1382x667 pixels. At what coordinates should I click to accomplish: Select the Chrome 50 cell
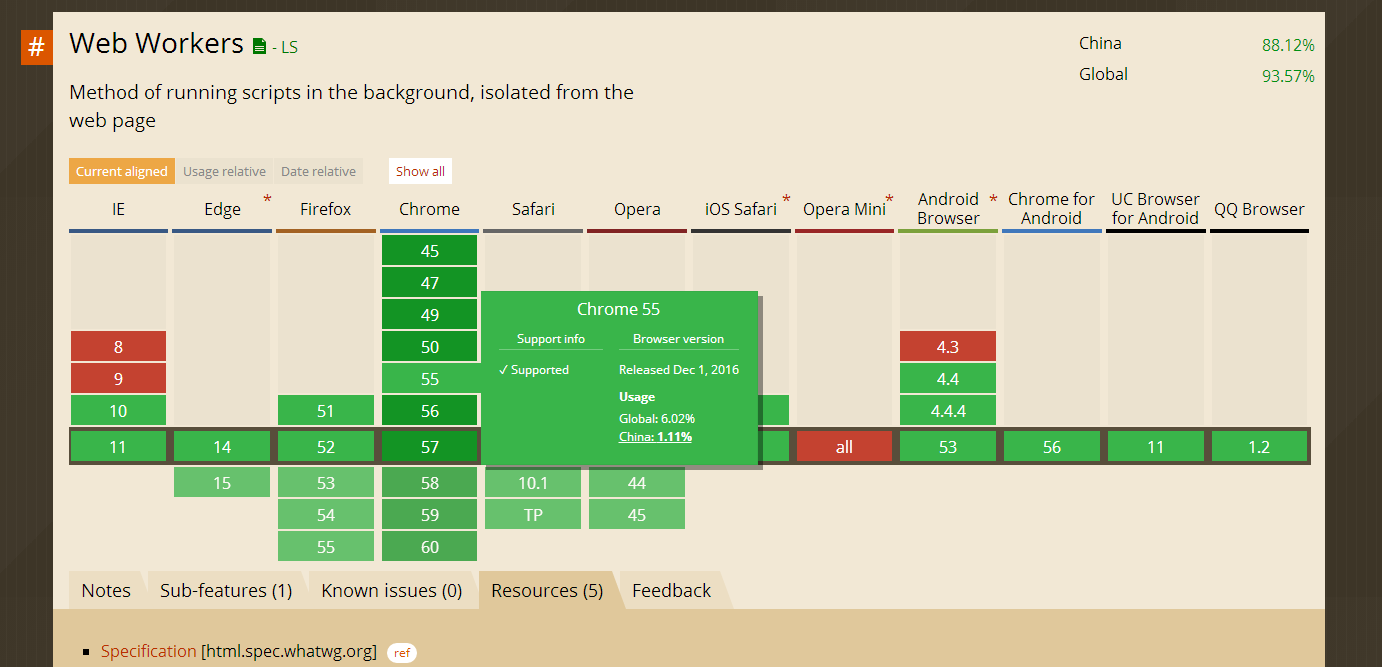[x=429, y=347]
